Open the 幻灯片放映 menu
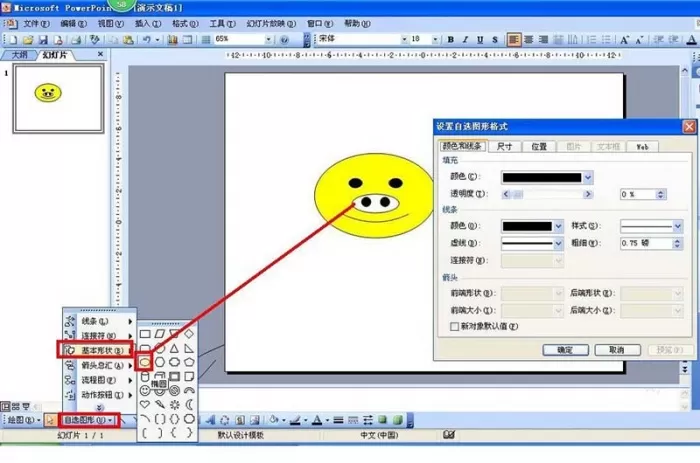700x463 pixels. 271,24
